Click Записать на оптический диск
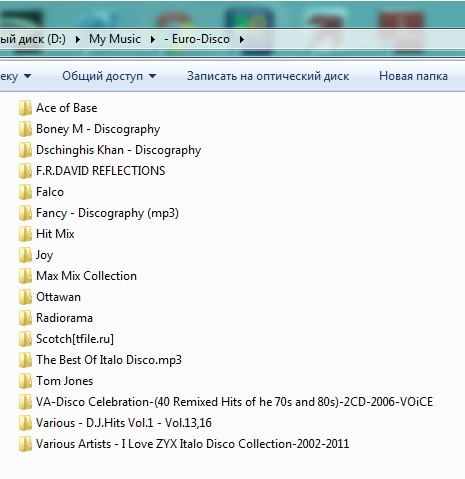Screen dimensions: 465x479 click(x=268, y=76)
